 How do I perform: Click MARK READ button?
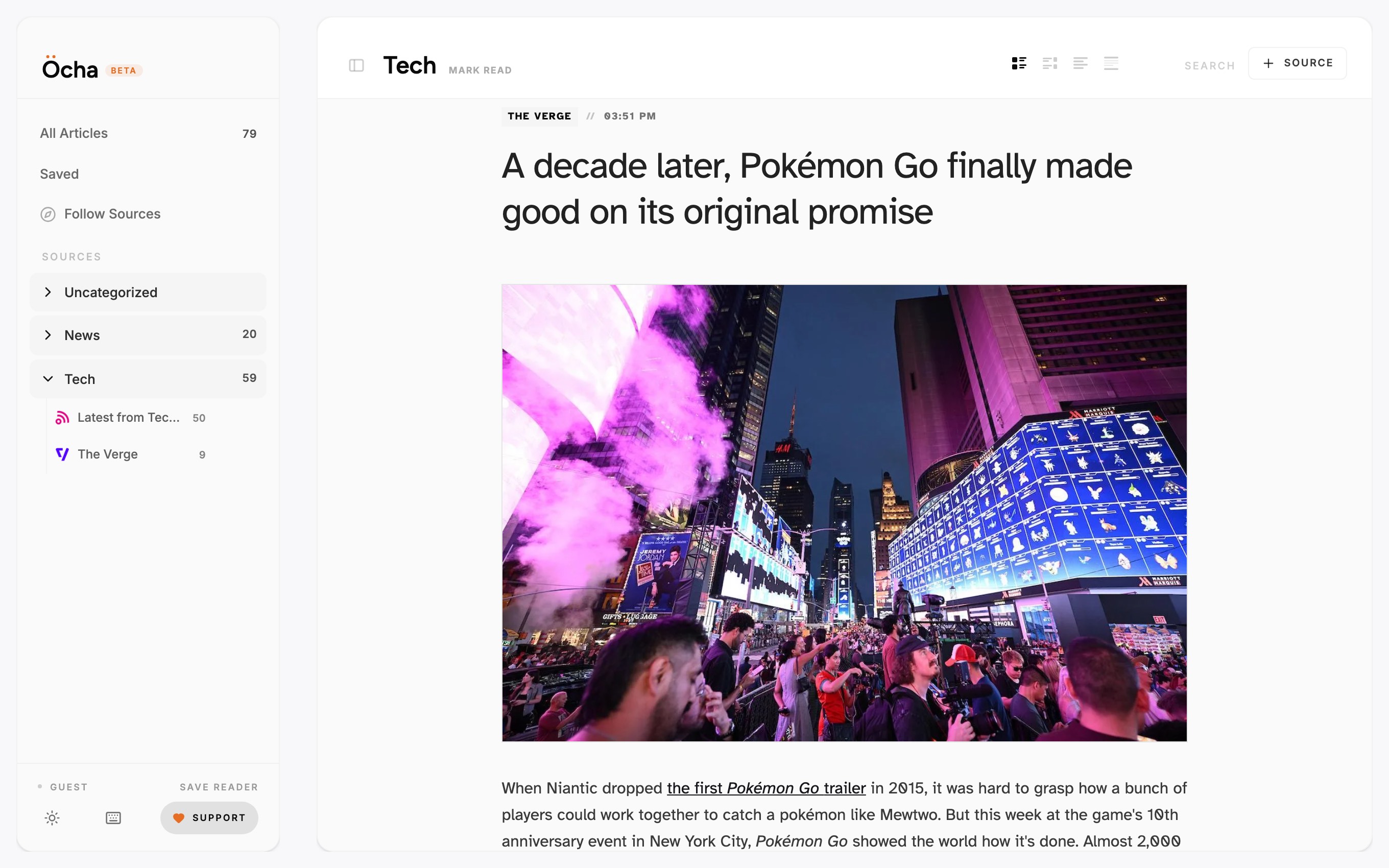click(480, 70)
